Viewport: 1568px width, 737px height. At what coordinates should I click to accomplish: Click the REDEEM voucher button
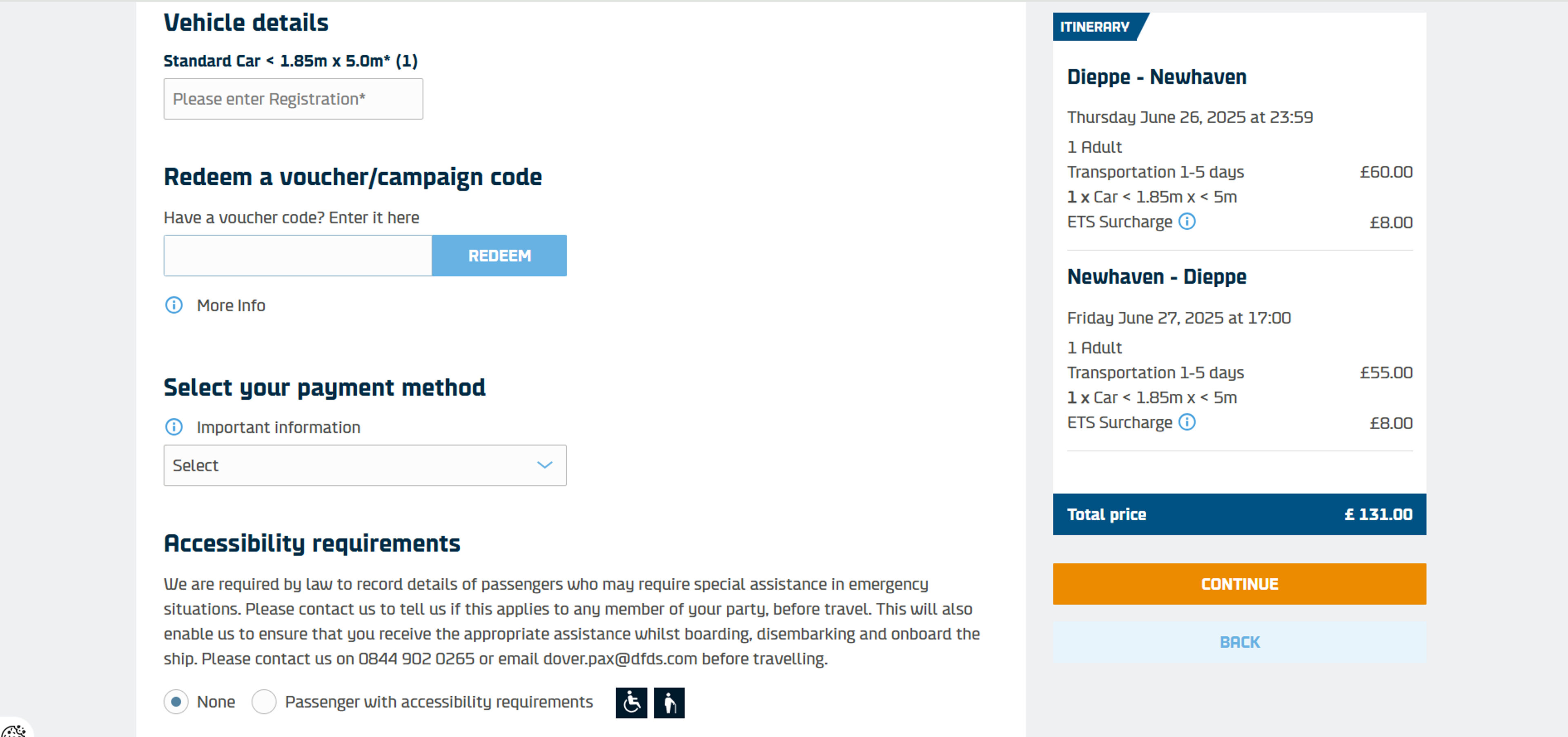point(499,256)
